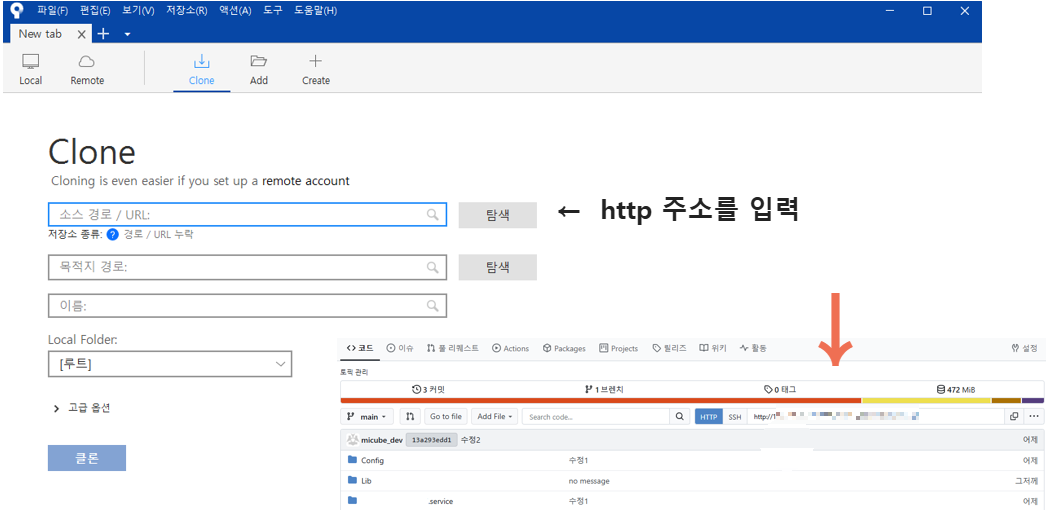This screenshot has width=1046, height=532.
Task: Open the 위키 tab
Action: (713, 348)
